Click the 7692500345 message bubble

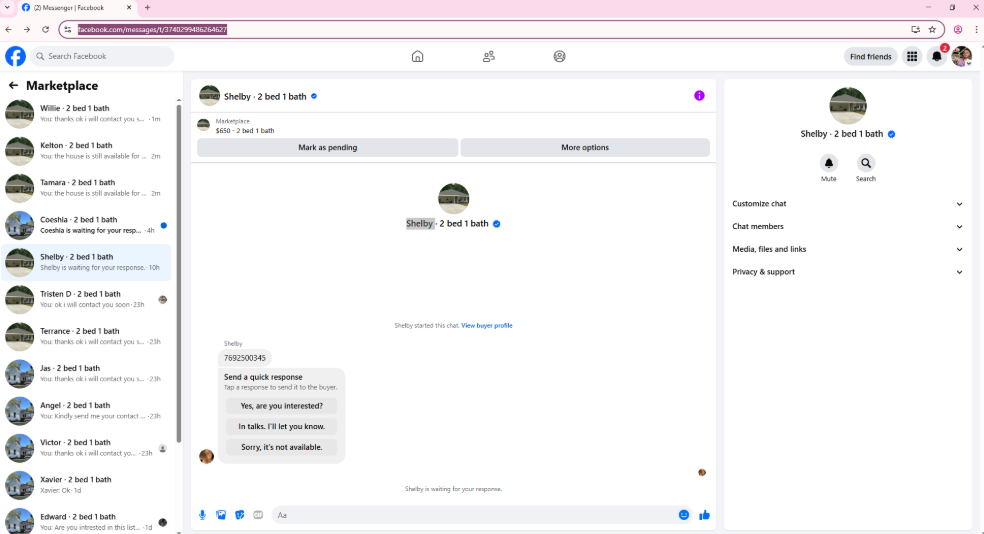(x=245, y=358)
